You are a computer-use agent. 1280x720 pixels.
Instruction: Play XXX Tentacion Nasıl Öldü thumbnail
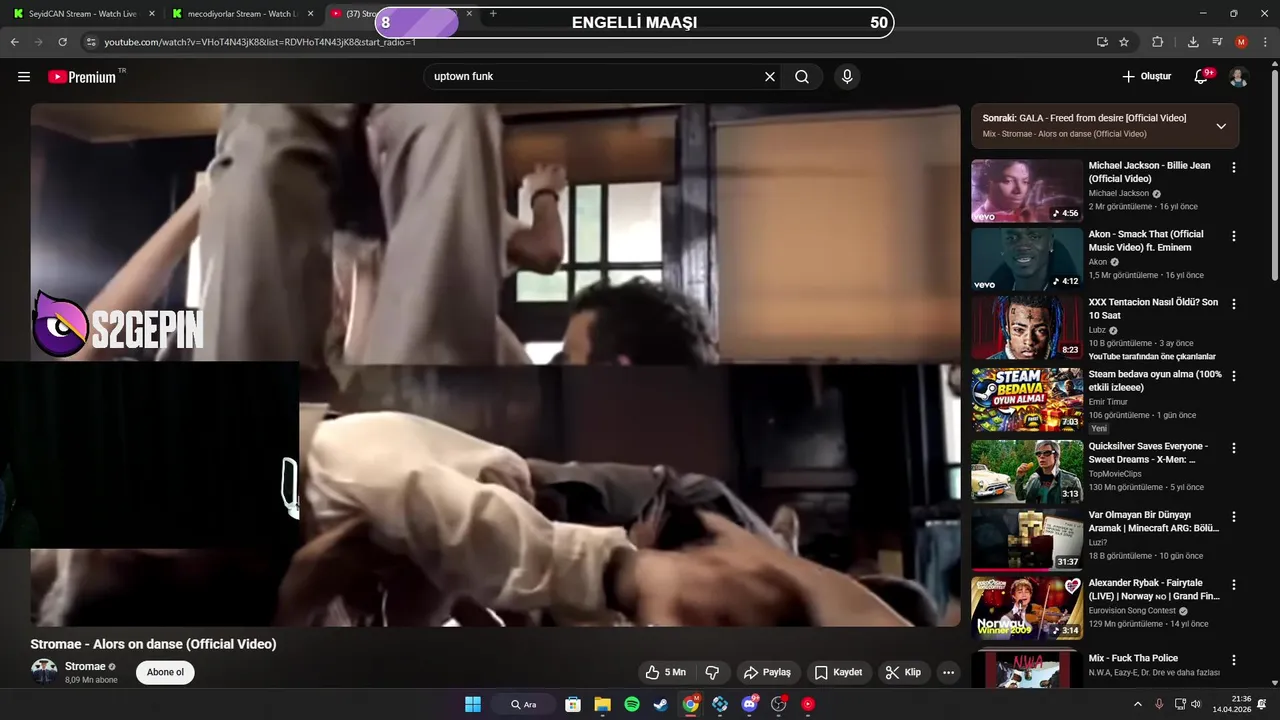1027,327
